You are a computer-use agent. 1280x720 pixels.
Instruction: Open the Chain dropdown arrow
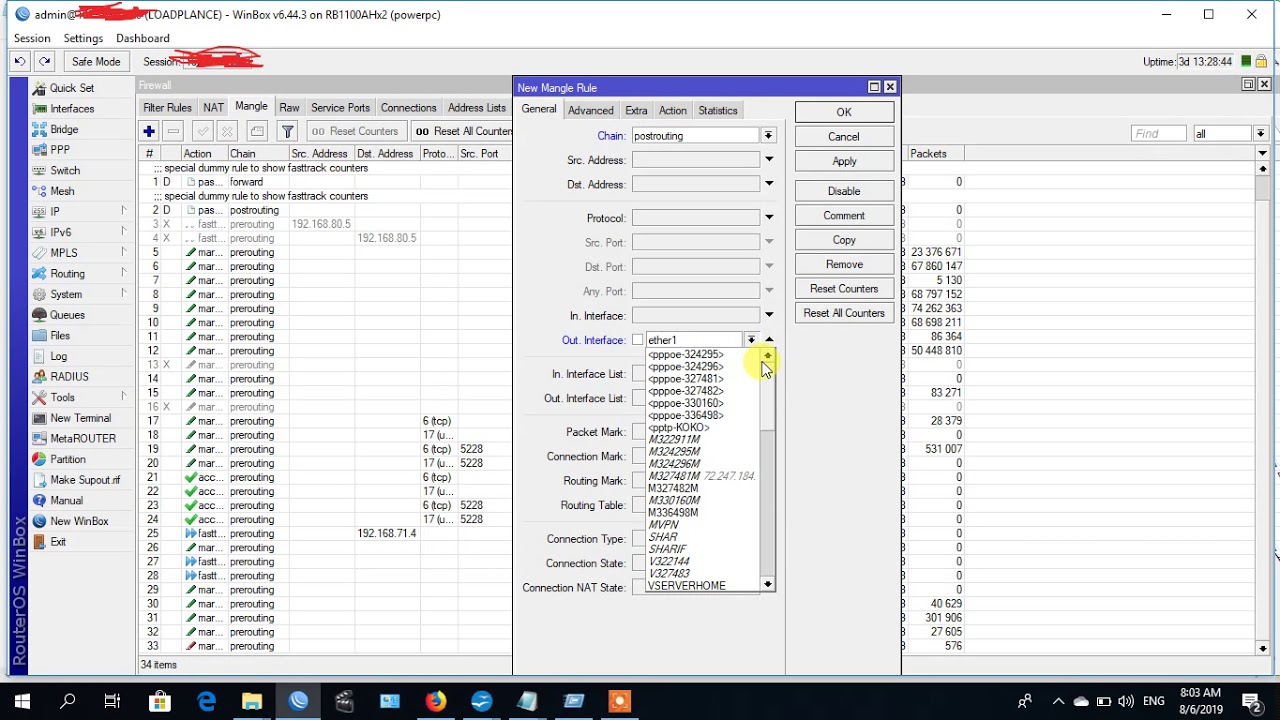pyautogui.click(x=768, y=136)
